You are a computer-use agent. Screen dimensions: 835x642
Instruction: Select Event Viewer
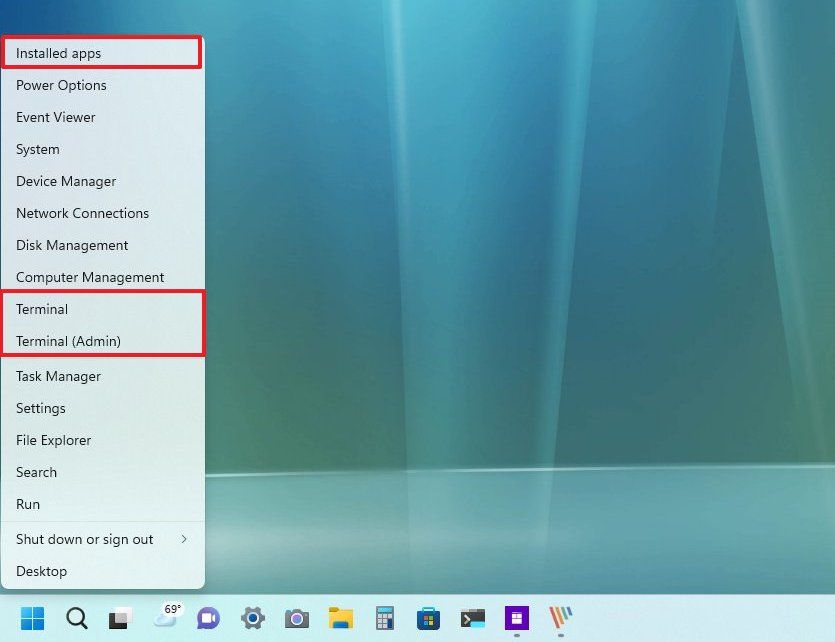click(55, 117)
